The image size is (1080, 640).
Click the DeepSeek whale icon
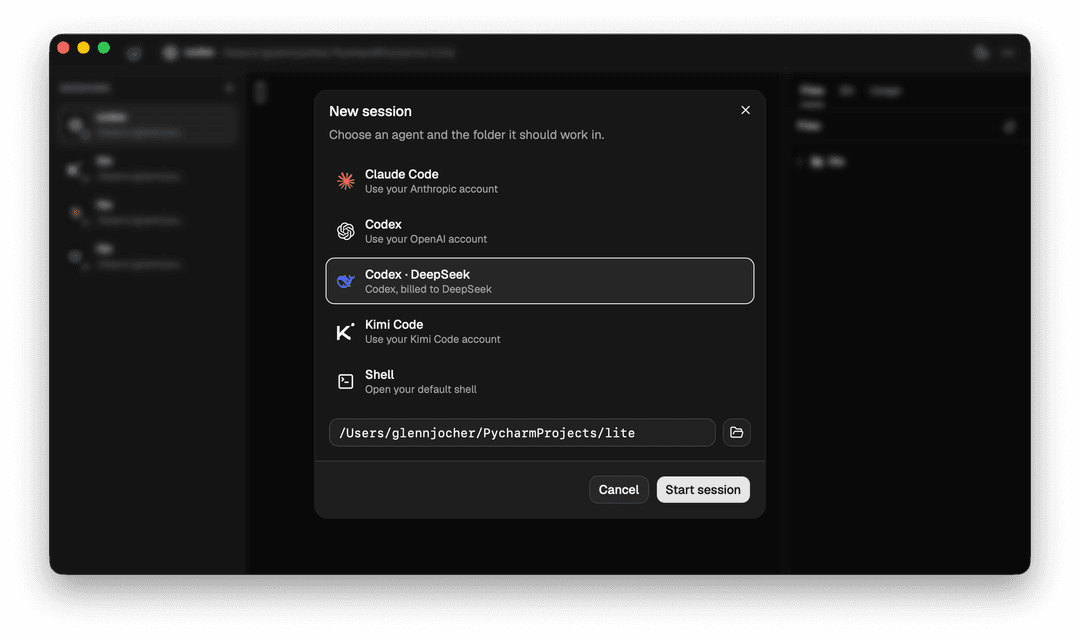pos(346,281)
